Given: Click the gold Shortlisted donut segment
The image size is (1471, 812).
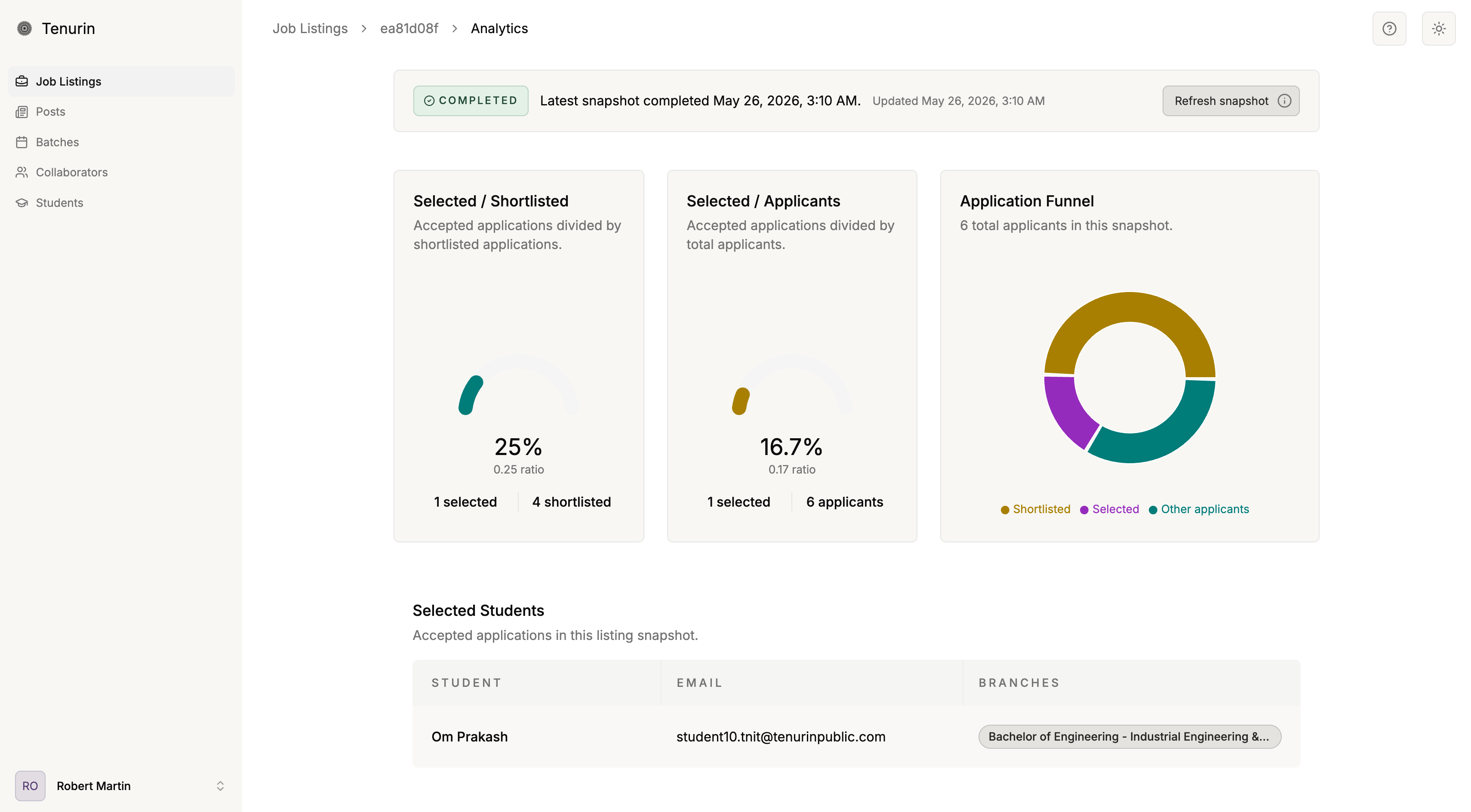Looking at the screenshot, I should pyautogui.click(x=1129, y=307).
